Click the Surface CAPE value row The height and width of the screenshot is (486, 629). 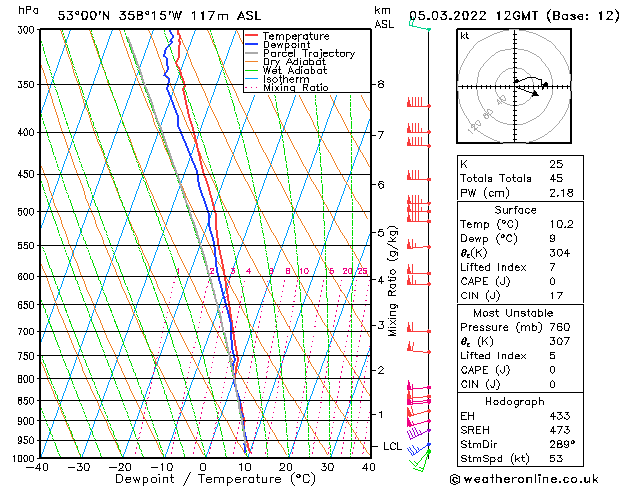pyautogui.click(x=520, y=281)
